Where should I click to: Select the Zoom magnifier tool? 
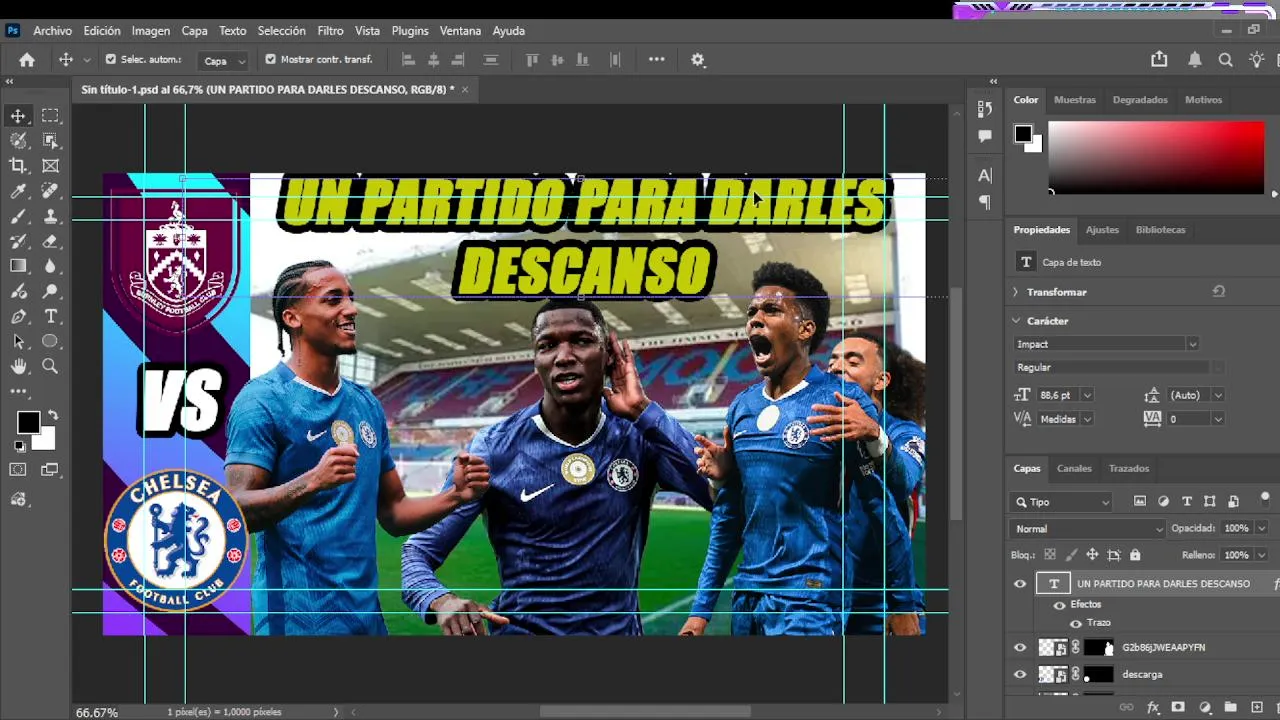50,367
